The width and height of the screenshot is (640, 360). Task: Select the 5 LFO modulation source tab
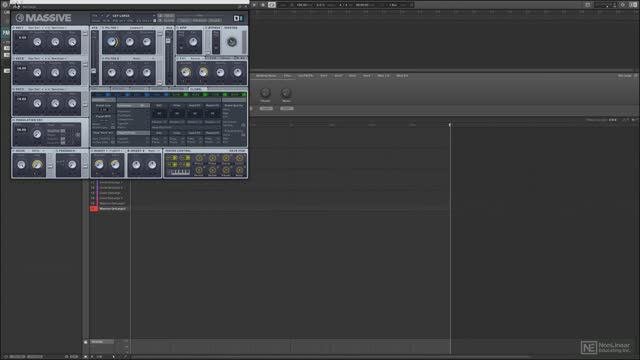click(178, 95)
